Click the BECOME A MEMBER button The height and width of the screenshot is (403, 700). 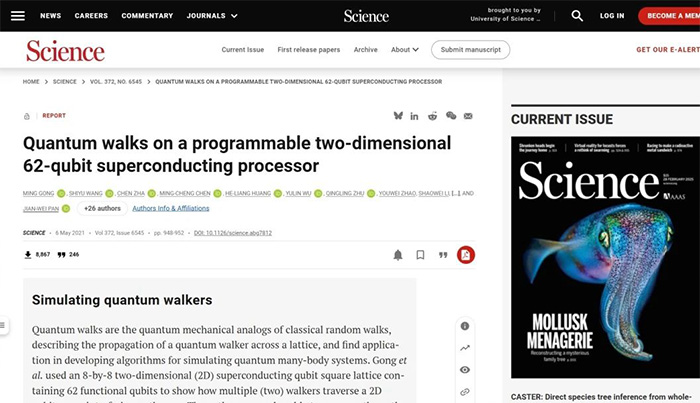(669, 16)
